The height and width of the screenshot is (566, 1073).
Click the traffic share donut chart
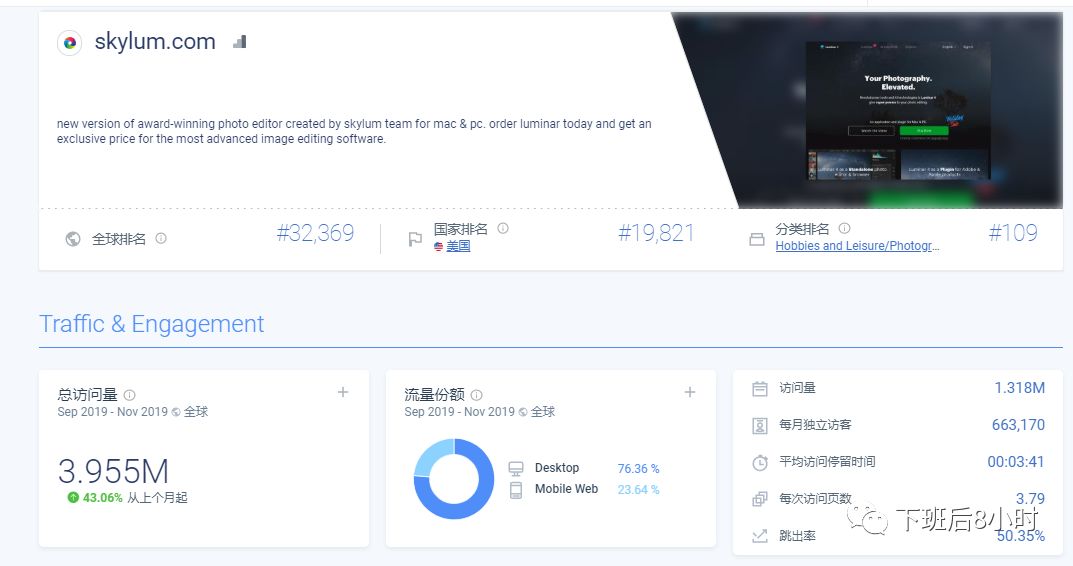pos(454,478)
